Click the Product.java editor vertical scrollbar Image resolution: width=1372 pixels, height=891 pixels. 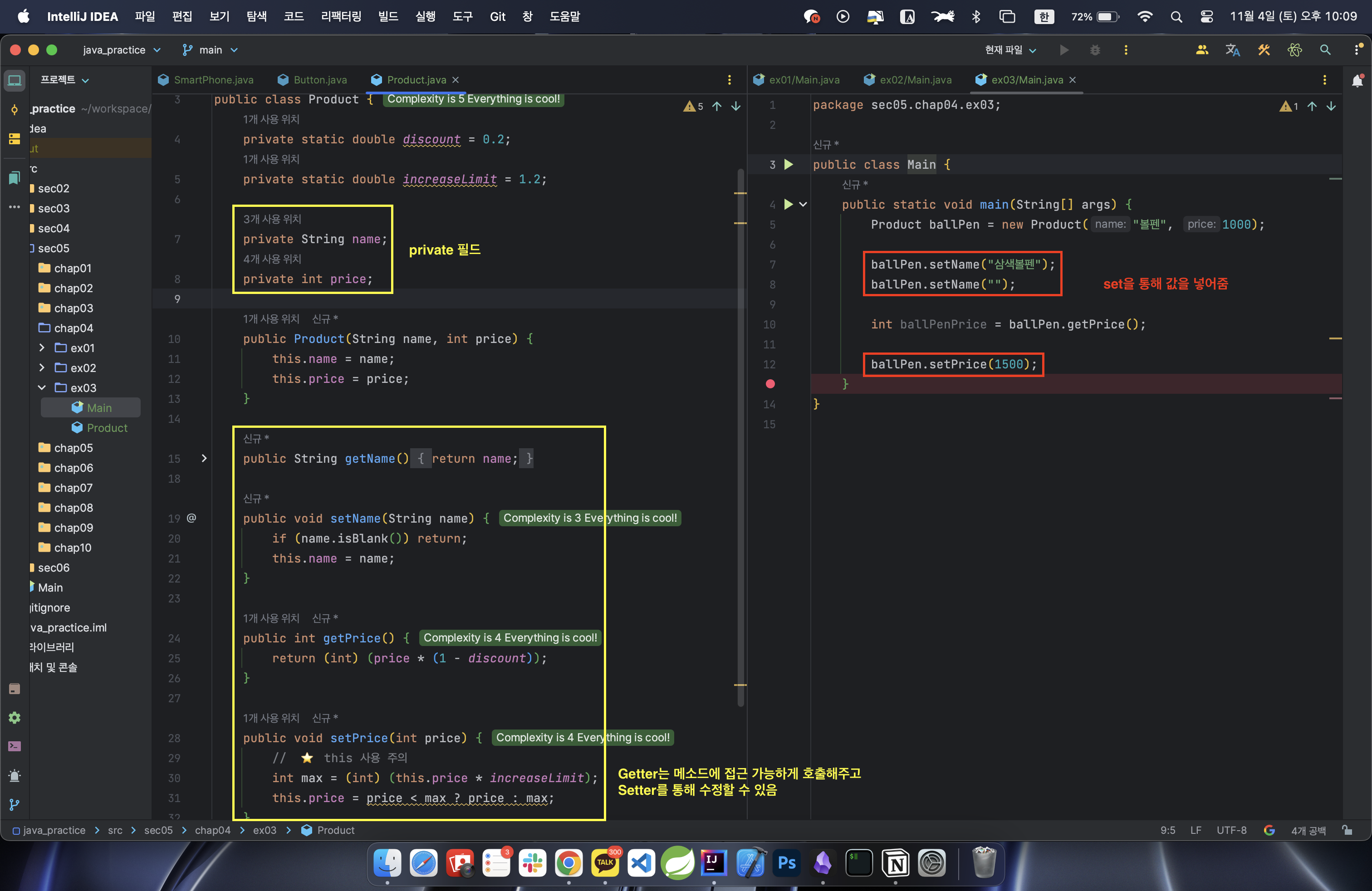740,438
